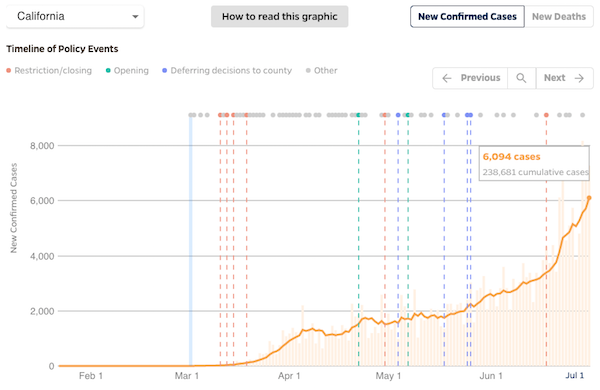Click the Opening legend item

point(127,70)
